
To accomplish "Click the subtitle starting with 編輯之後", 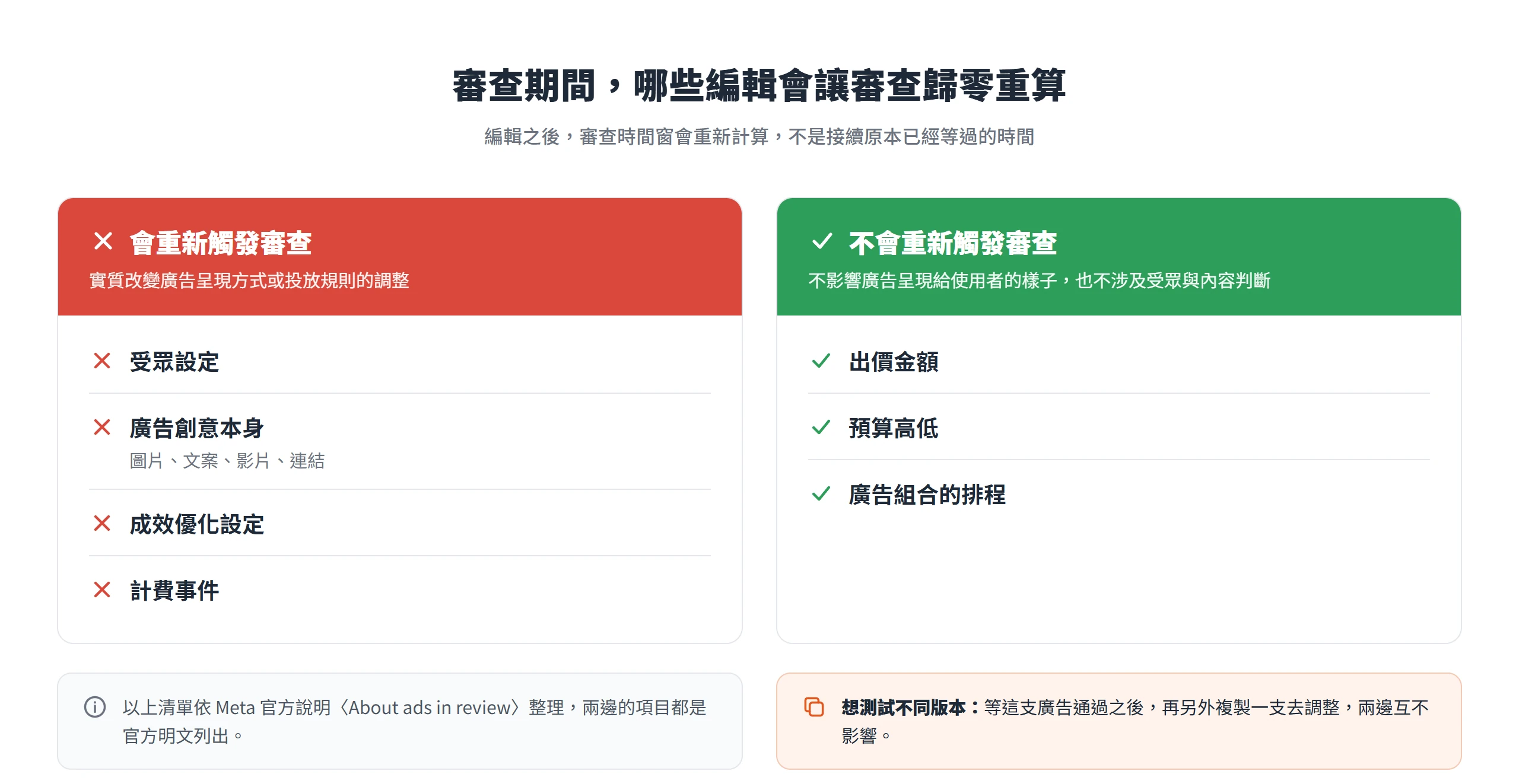I will (759, 137).
